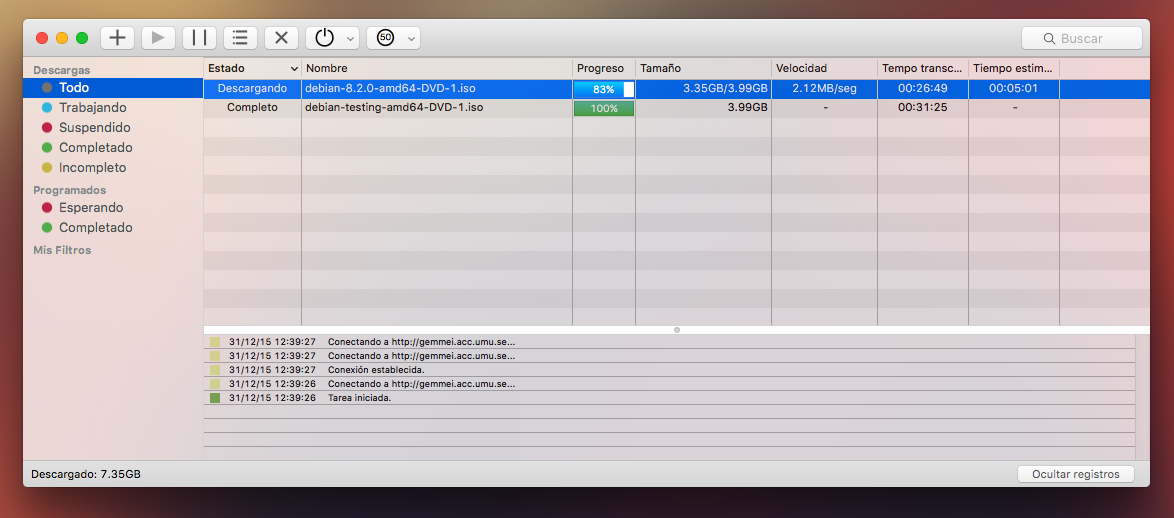The height and width of the screenshot is (518, 1174).
Task: Select Completado under Programados section
Action: coord(95,228)
